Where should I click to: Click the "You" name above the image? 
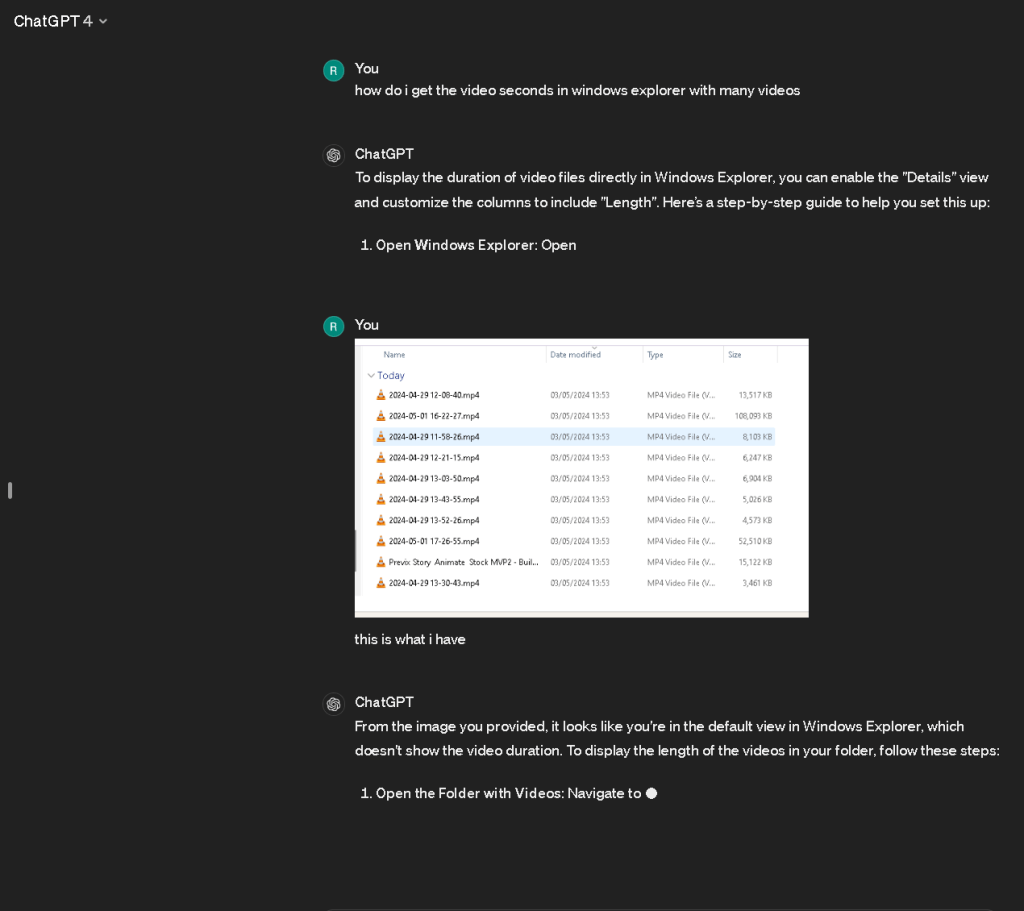tap(366, 325)
